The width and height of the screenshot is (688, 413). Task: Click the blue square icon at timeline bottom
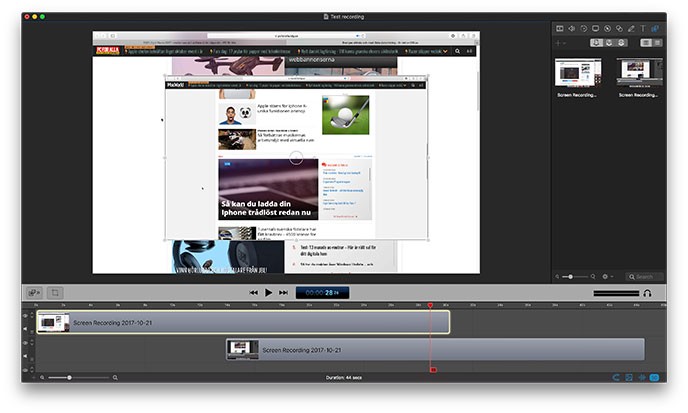[x=629, y=377]
